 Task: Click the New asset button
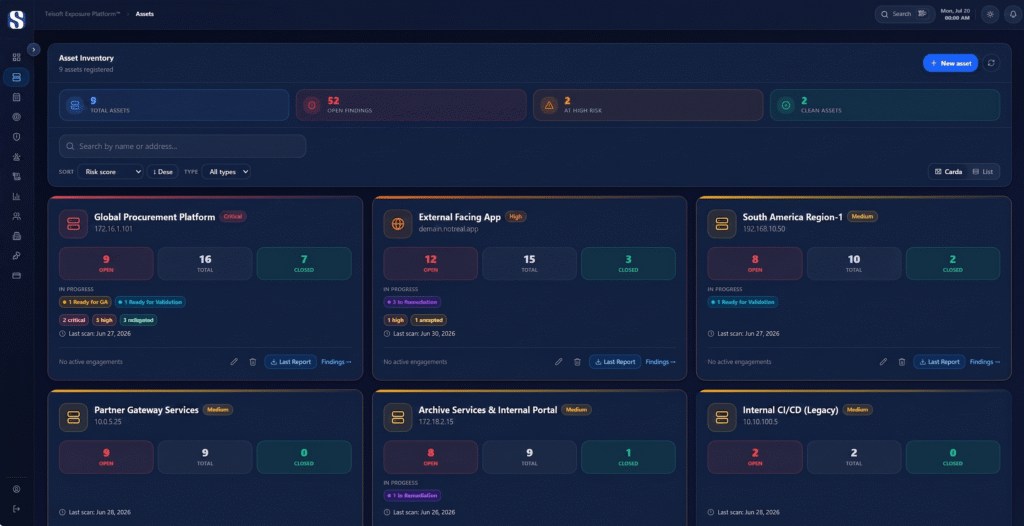(x=950, y=63)
